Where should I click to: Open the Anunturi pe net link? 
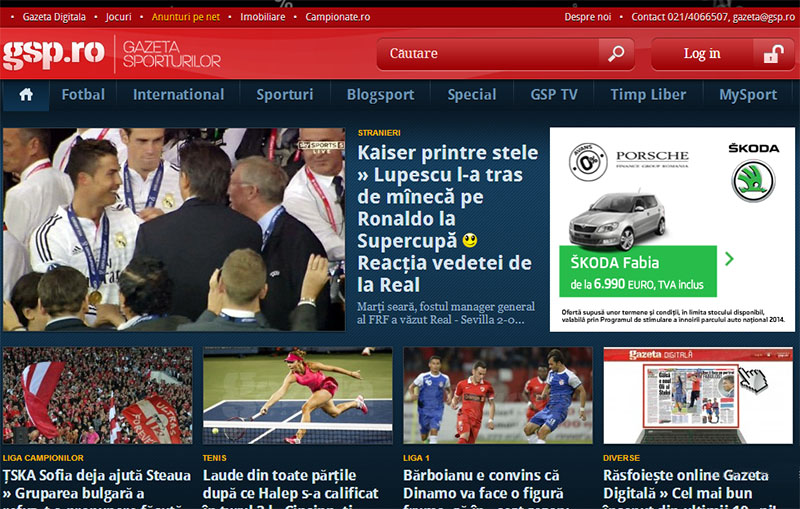point(186,17)
